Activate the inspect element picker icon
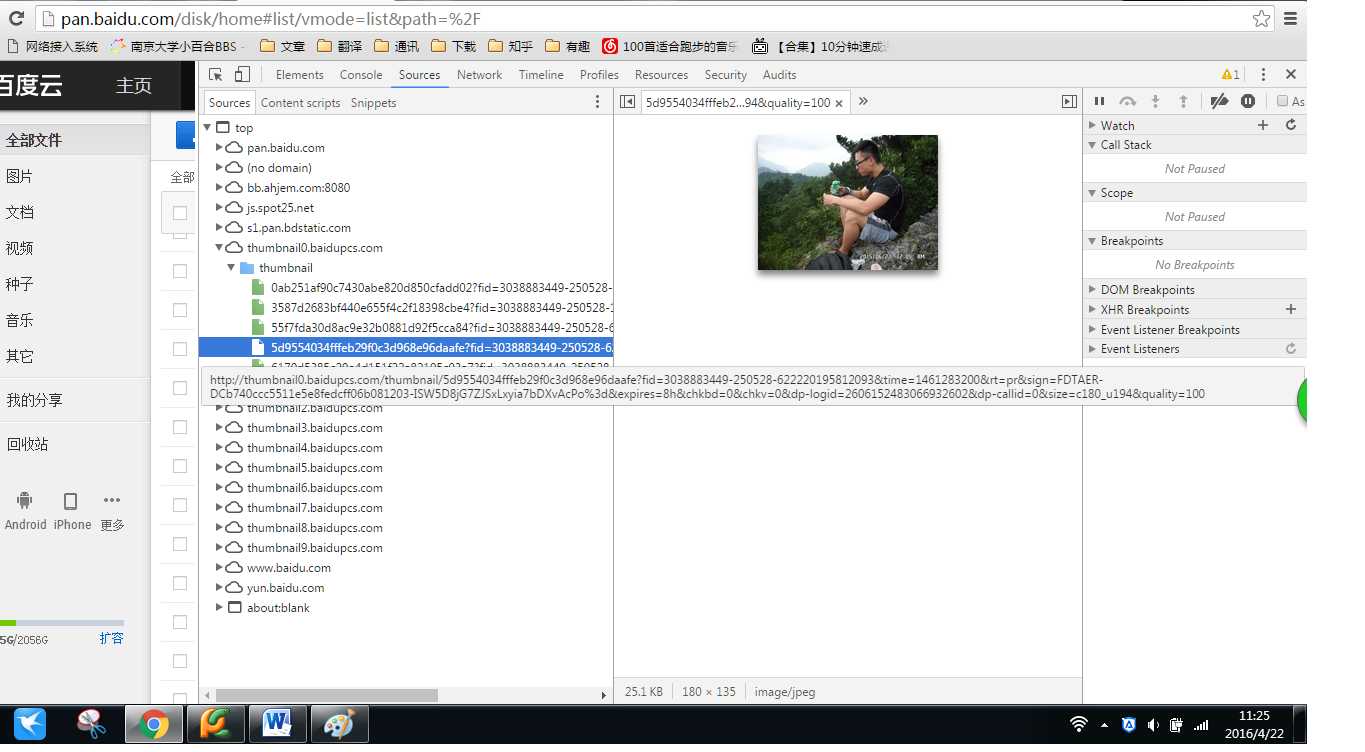Viewport: 1365px width, 752px height. click(x=215, y=75)
